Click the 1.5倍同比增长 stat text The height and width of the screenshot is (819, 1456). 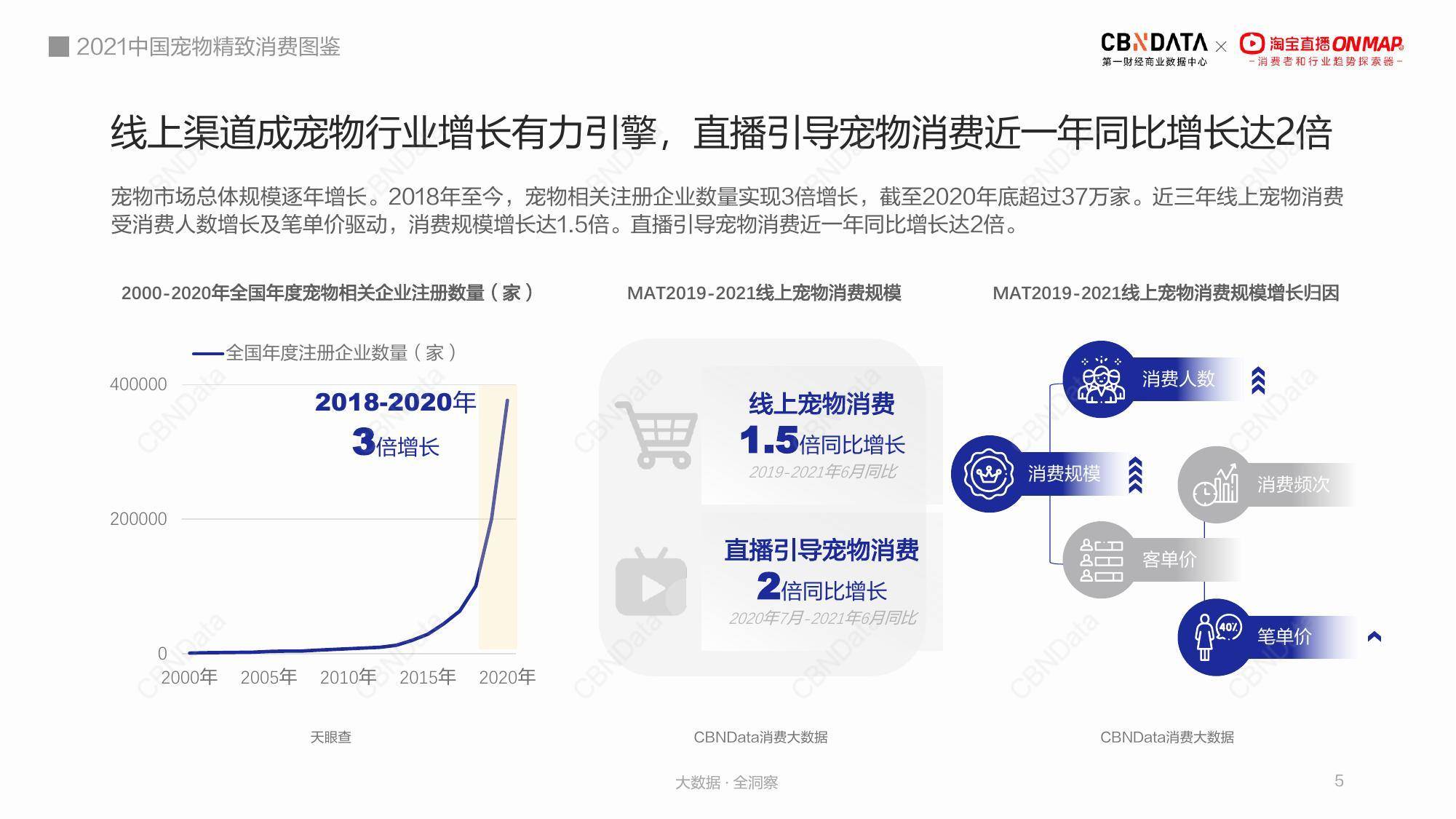tap(822, 441)
